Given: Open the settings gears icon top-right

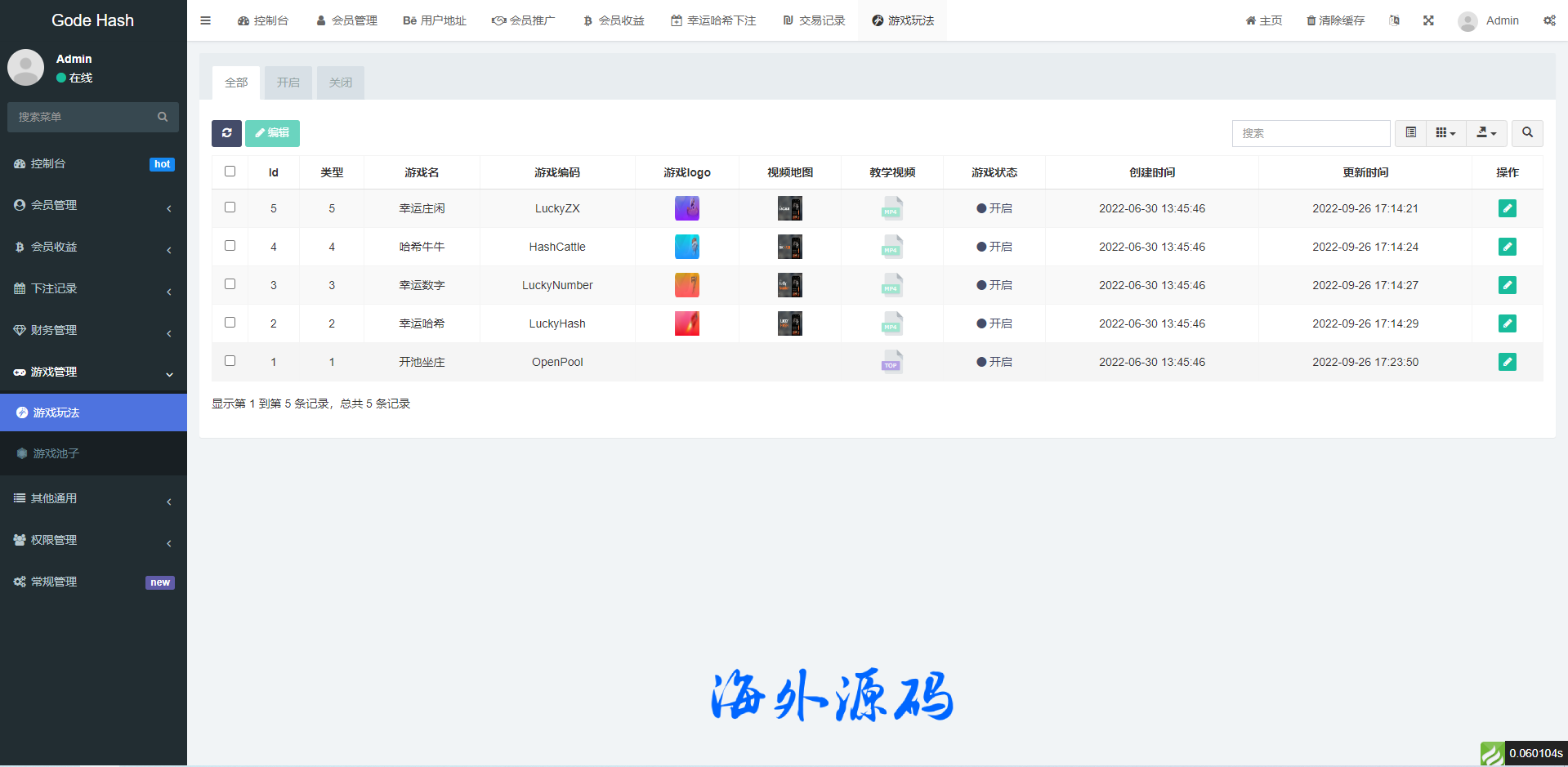Looking at the screenshot, I should point(1549,20).
